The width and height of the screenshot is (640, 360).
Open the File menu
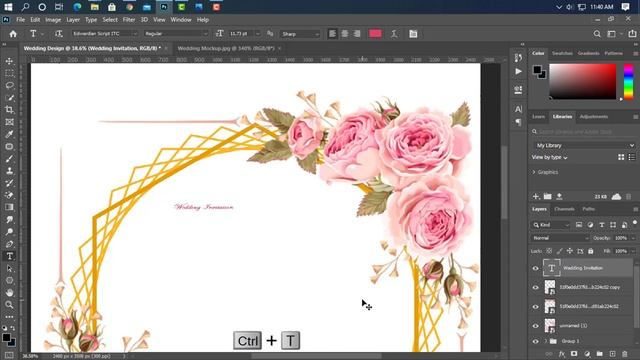click(x=20, y=20)
